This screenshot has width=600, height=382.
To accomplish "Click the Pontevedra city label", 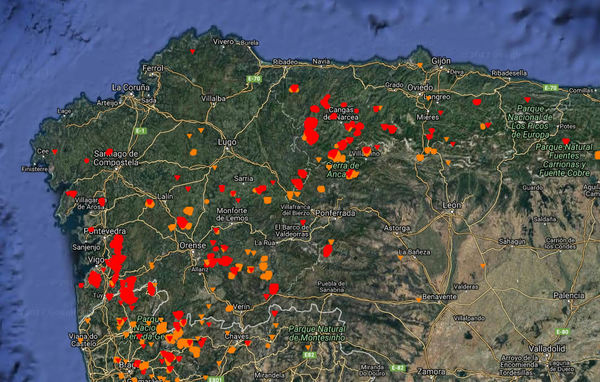I will pos(105,231).
